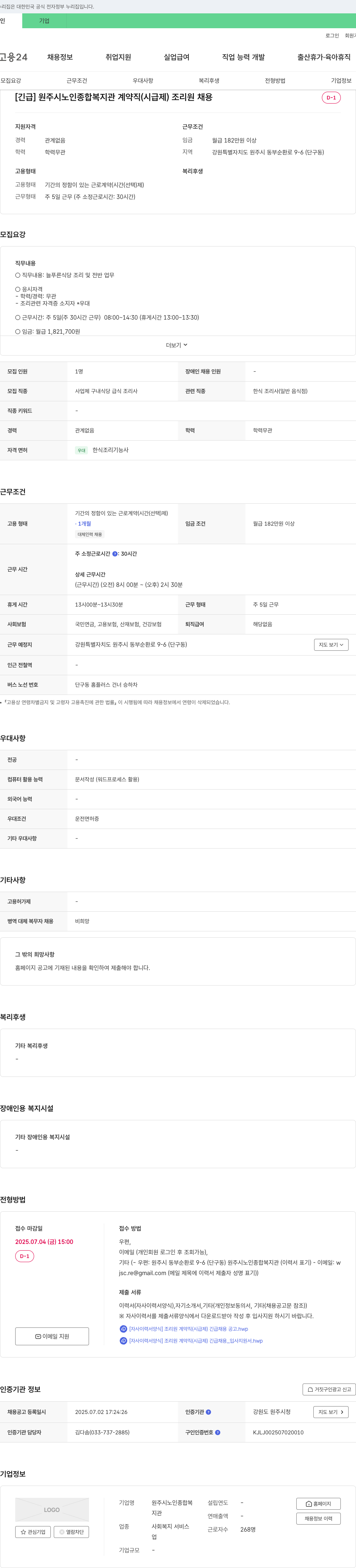Open the 기업 tab at top
Image resolution: width=356 pixels, height=1568 pixels.
(44, 21)
